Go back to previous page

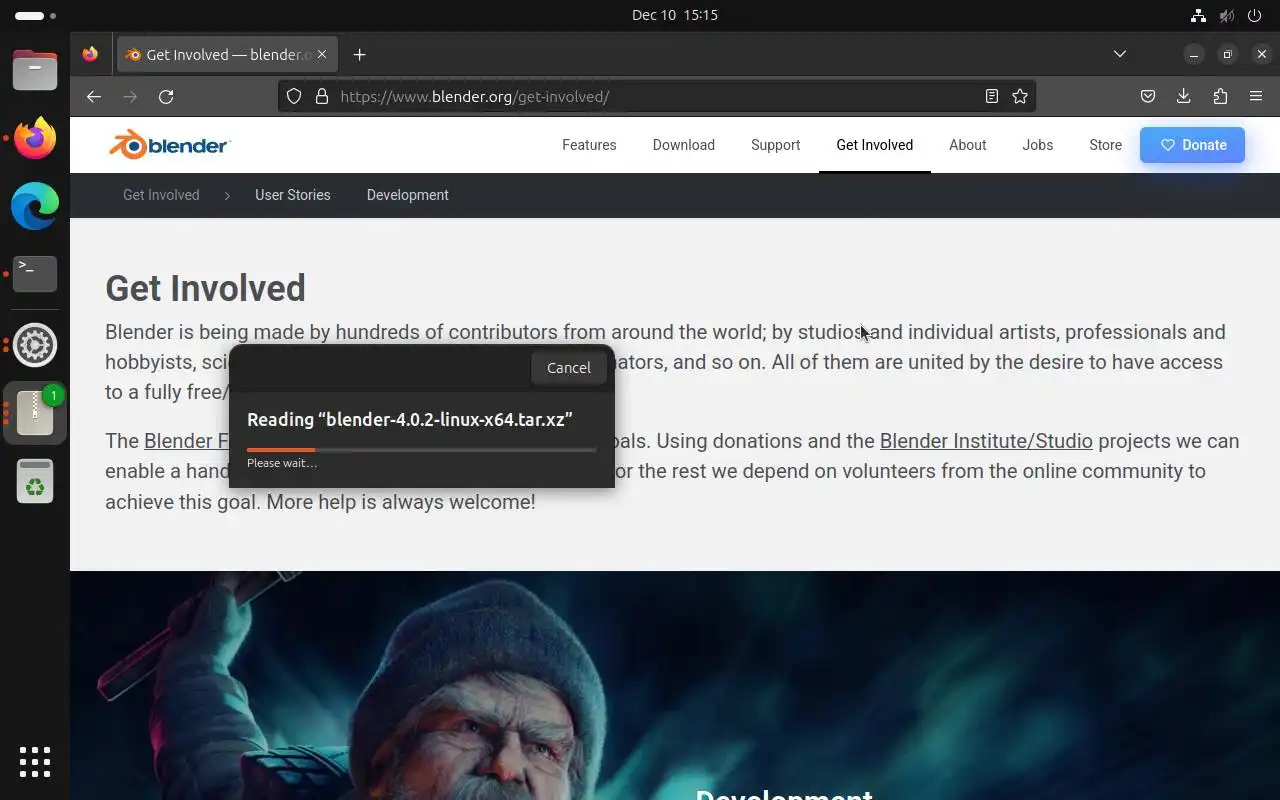94,96
